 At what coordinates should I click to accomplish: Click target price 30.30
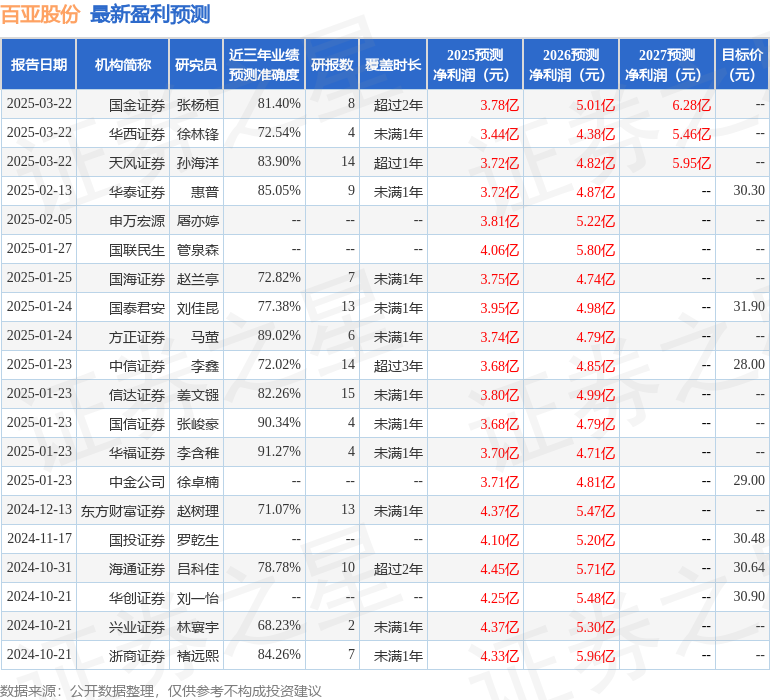click(x=749, y=190)
